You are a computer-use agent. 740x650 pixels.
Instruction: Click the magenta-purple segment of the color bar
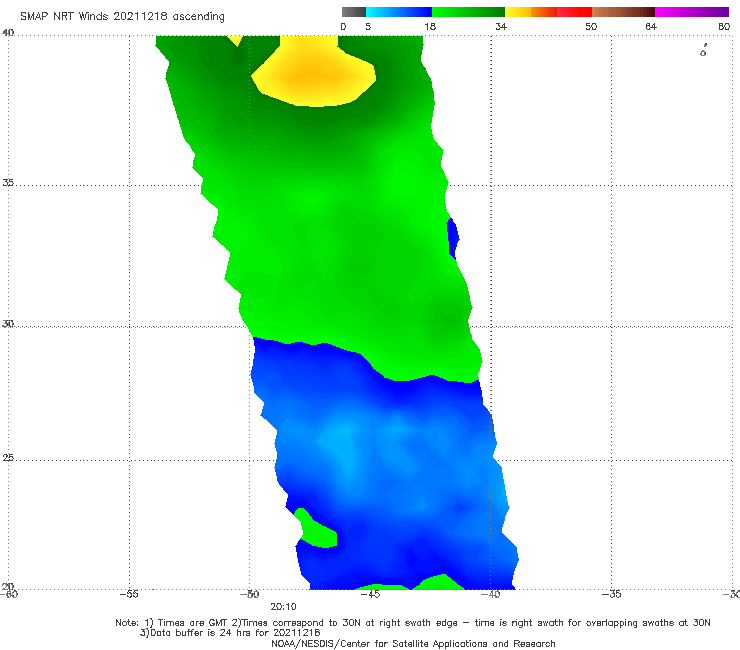tap(692, 12)
